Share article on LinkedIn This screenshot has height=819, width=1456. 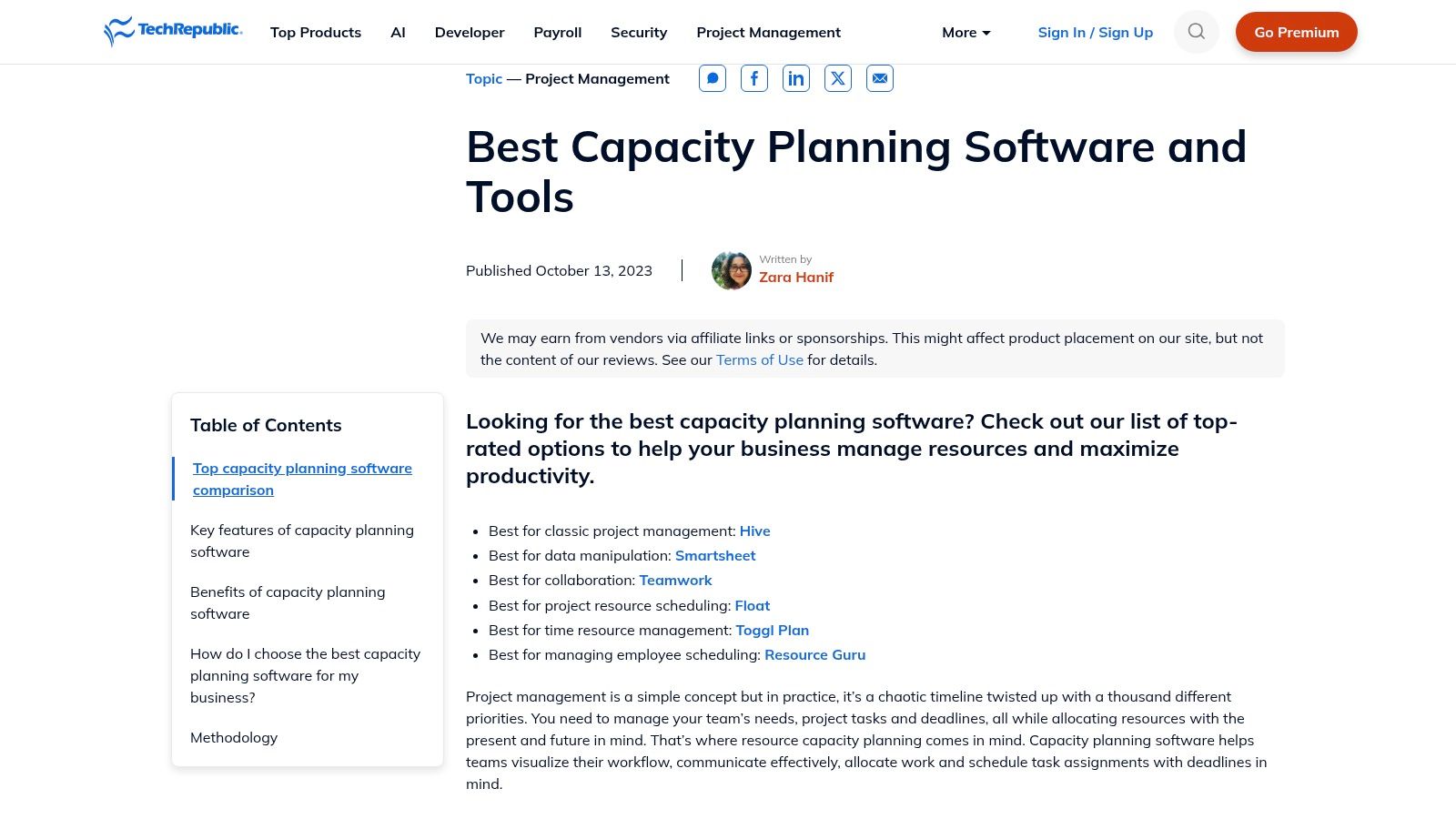[796, 78]
